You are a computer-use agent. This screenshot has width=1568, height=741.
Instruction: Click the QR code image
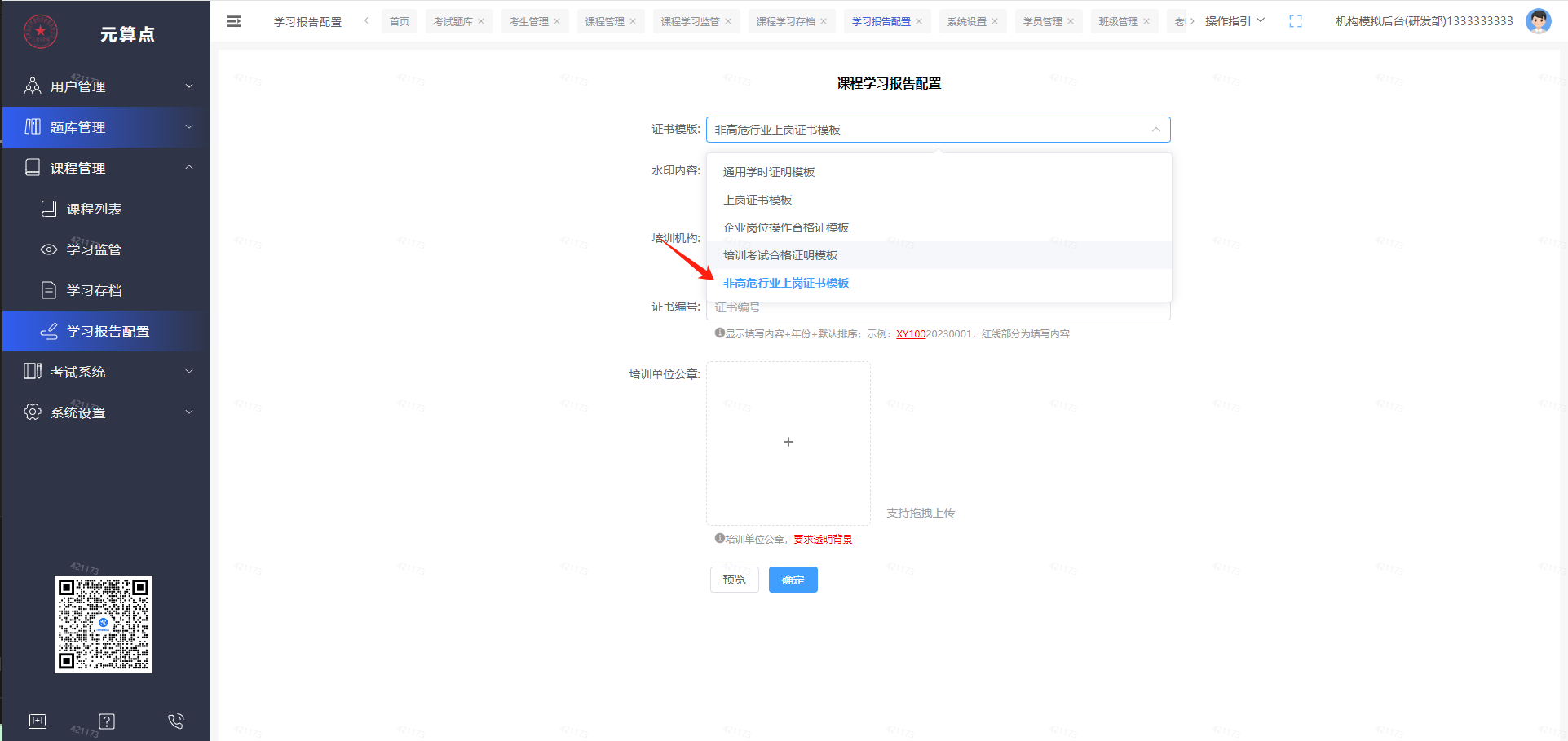point(104,624)
